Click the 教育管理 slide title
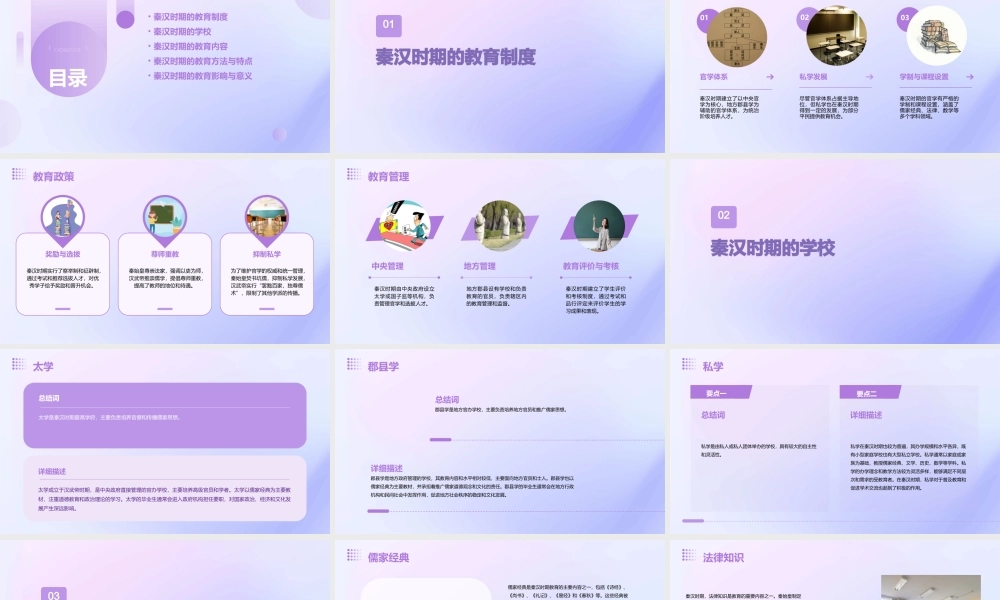This screenshot has width=1000, height=600. pyautogui.click(x=388, y=177)
